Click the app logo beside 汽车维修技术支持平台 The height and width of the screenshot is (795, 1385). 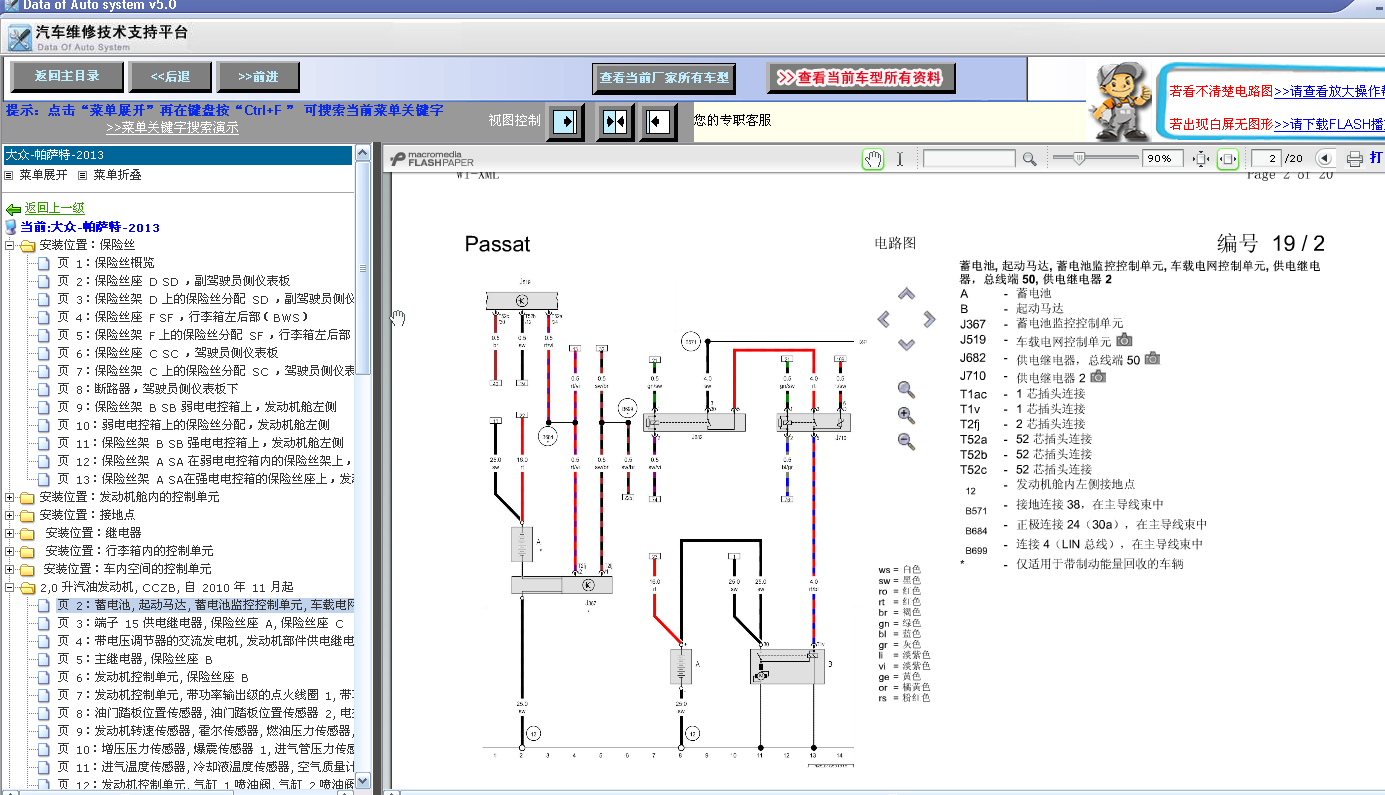tap(19, 39)
